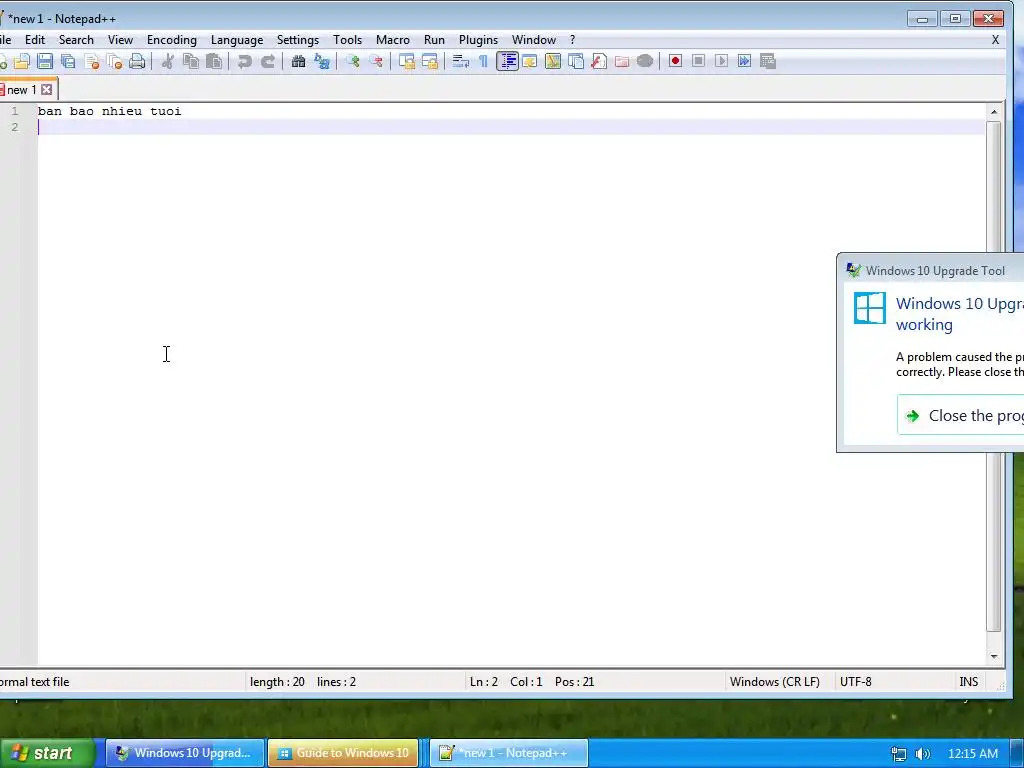Toggle synchronized horizontal scrolling icon
Image resolution: width=1024 pixels, height=768 pixels.
coord(430,61)
